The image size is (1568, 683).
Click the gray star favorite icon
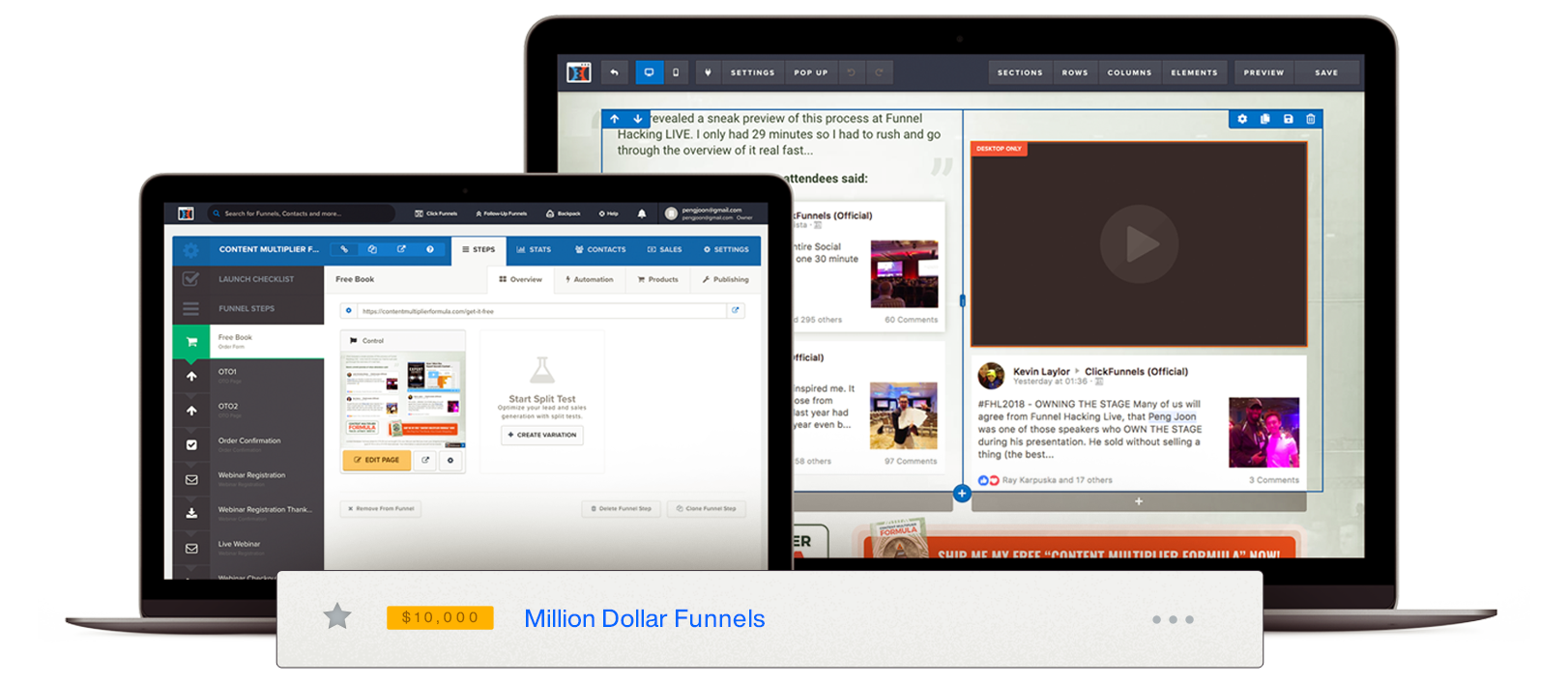tap(337, 616)
